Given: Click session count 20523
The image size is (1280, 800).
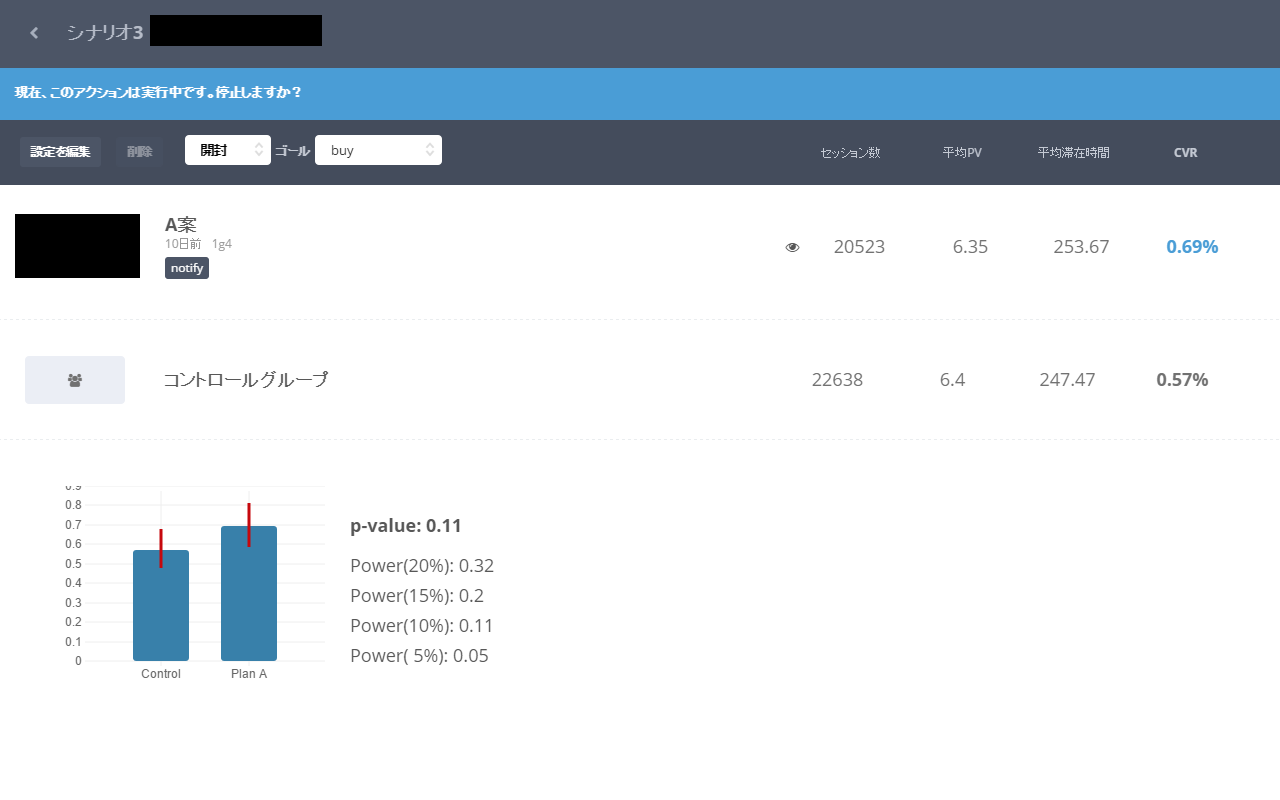Looking at the screenshot, I should [859, 247].
